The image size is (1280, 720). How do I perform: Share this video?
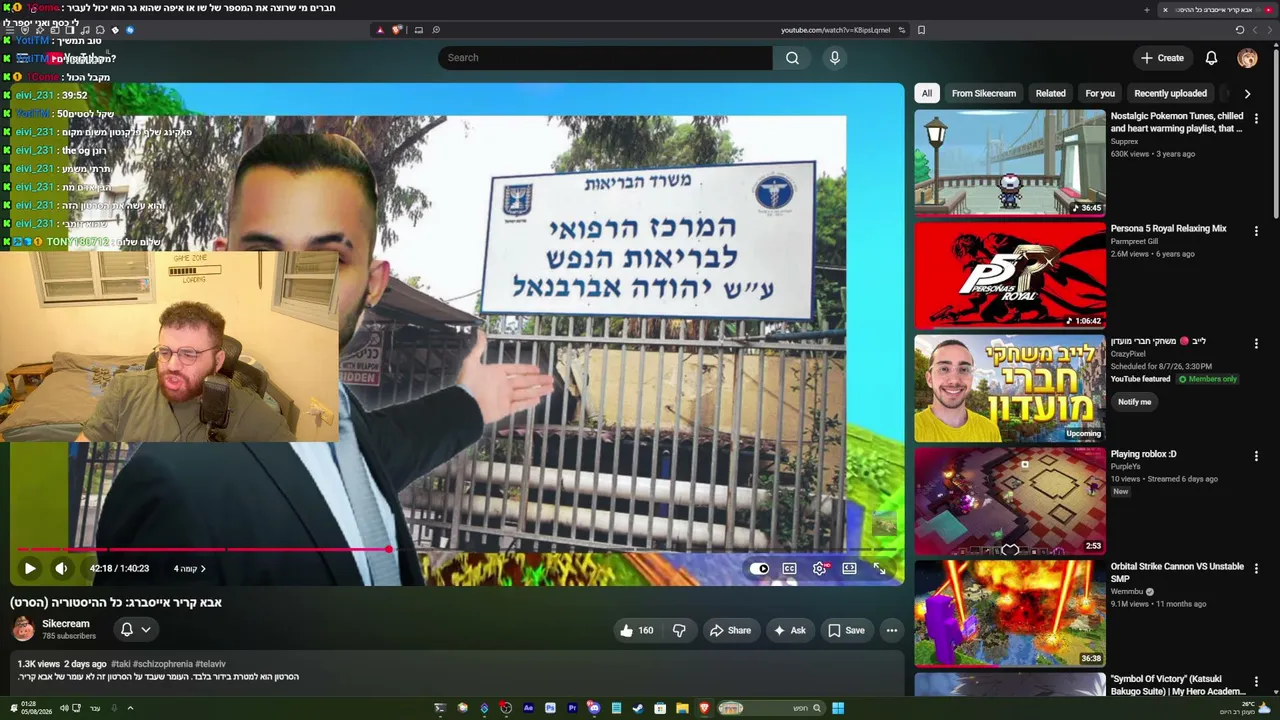[x=730, y=630]
